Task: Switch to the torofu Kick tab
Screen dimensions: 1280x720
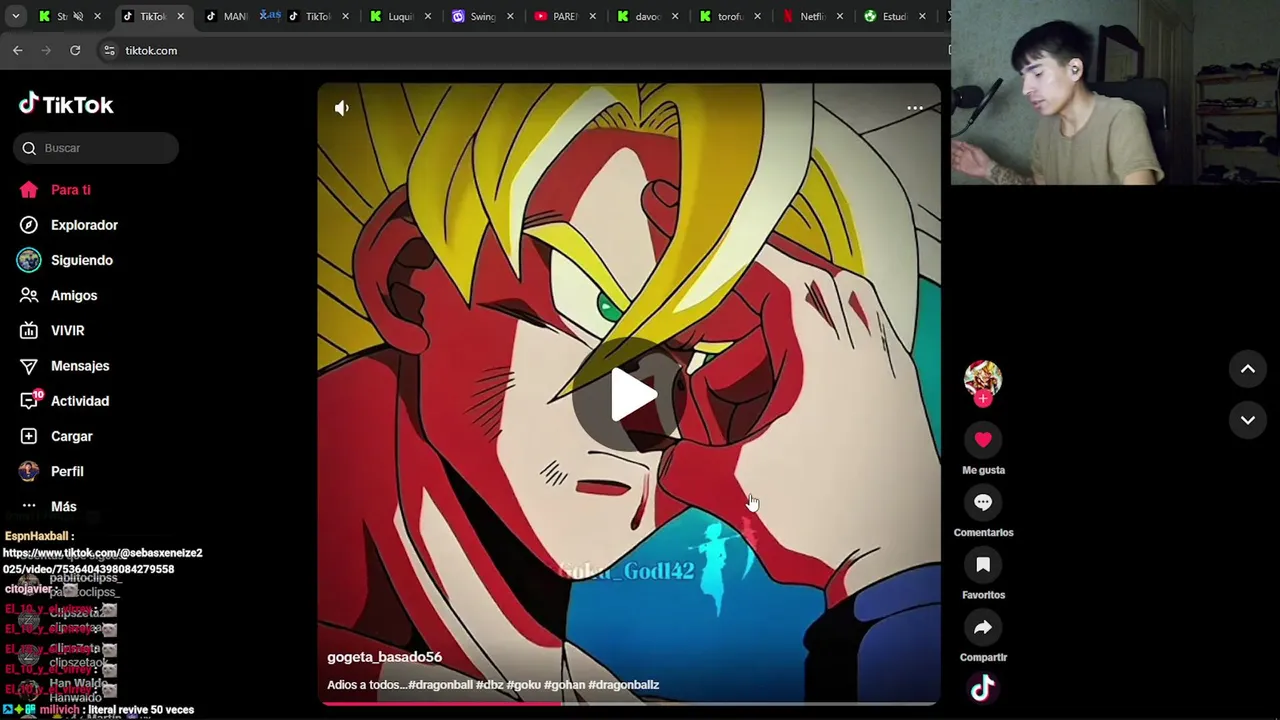Action: click(729, 16)
